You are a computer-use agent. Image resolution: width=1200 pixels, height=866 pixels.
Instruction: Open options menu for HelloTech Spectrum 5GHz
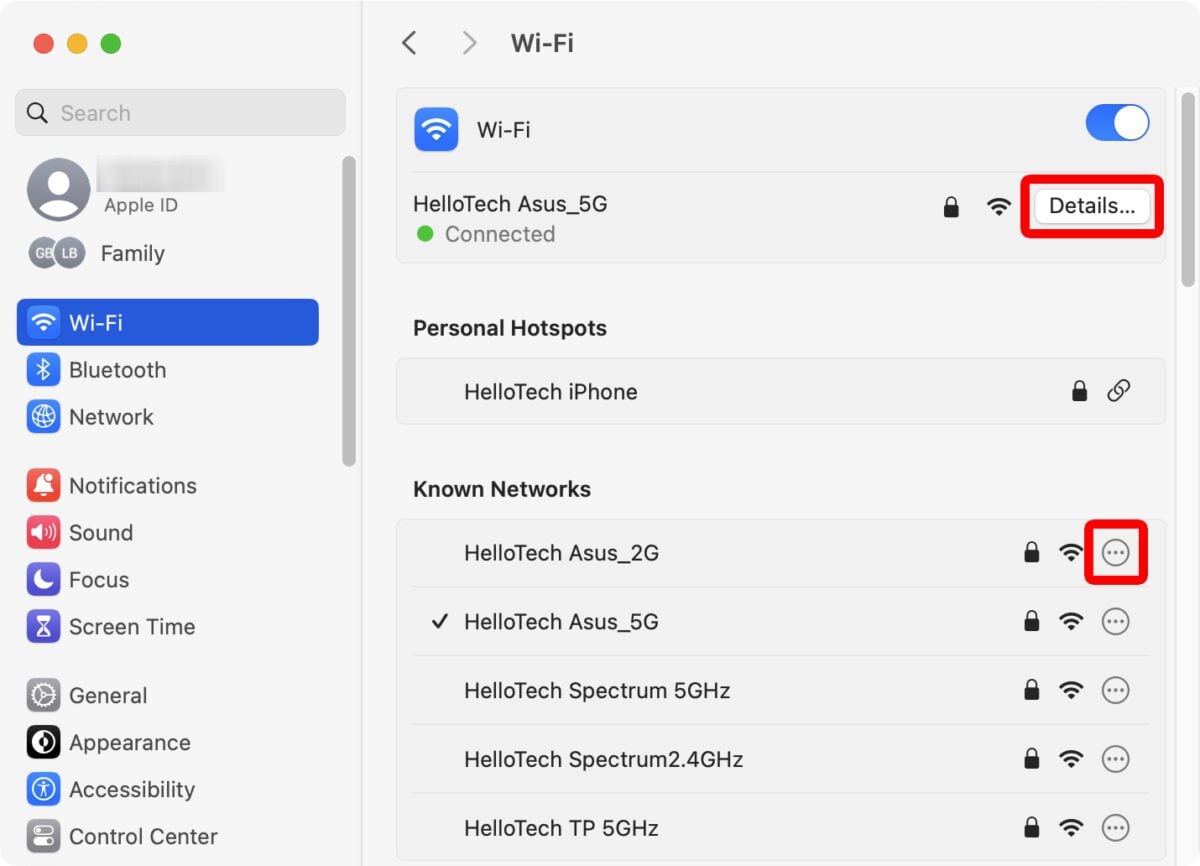1116,690
